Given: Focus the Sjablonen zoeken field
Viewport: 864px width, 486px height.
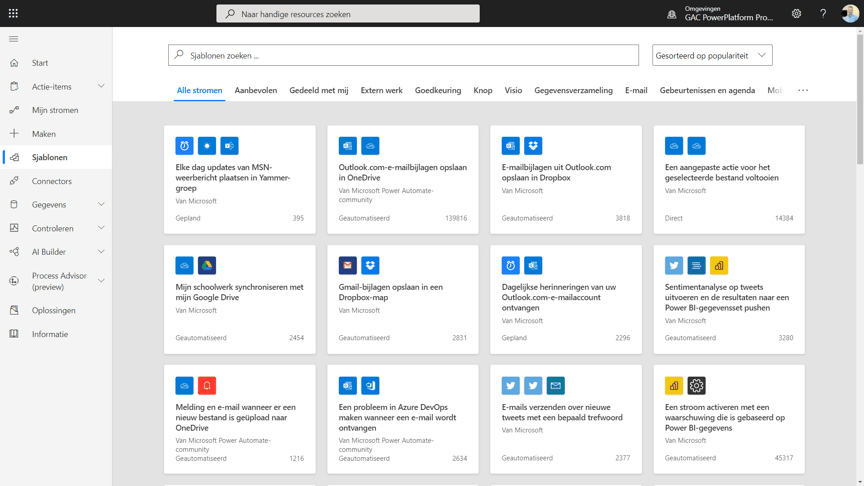Looking at the screenshot, I should pyautogui.click(x=403, y=55).
